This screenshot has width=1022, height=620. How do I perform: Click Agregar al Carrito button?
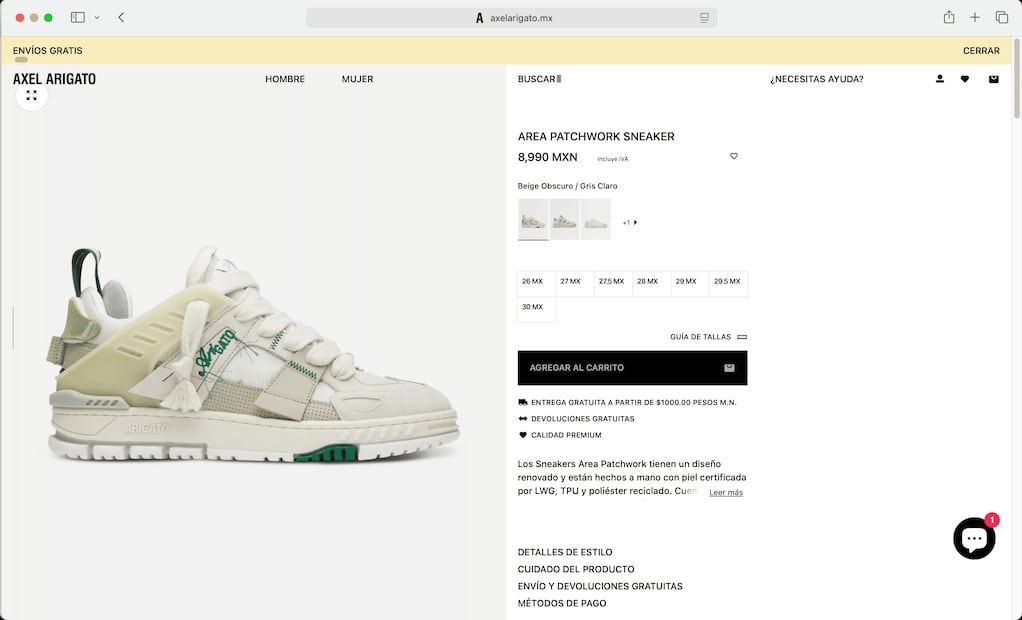click(632, 368)
